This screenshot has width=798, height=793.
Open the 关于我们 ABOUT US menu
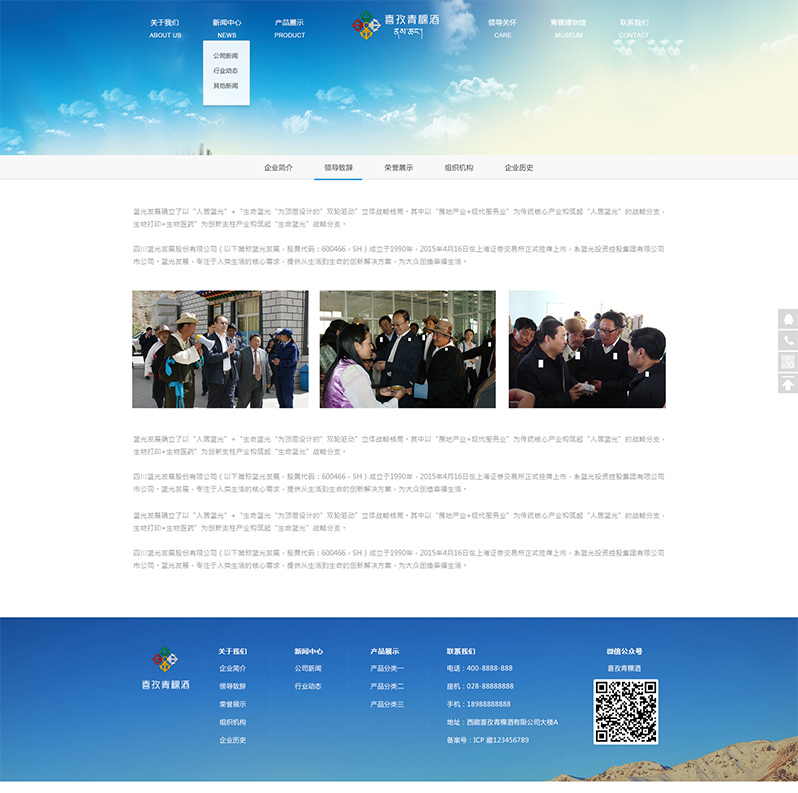click(165, 28)
